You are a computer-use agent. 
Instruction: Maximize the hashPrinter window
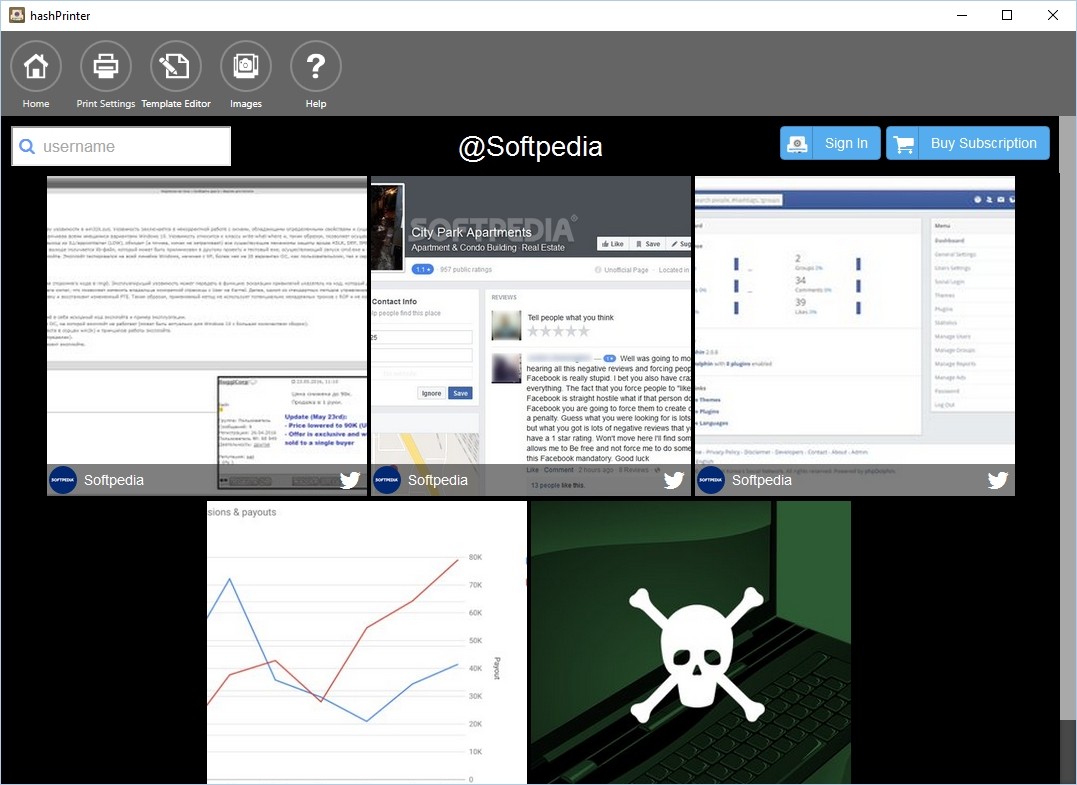[1007, 15]
